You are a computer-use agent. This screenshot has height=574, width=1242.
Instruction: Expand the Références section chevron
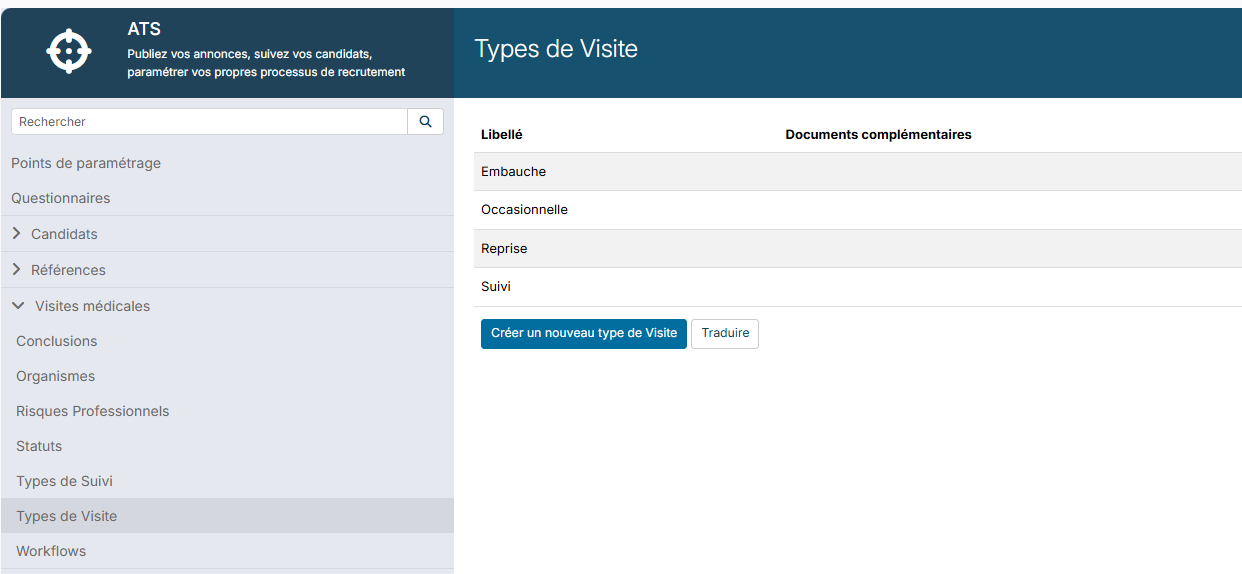pyautogui.click(x=17, y=270)
